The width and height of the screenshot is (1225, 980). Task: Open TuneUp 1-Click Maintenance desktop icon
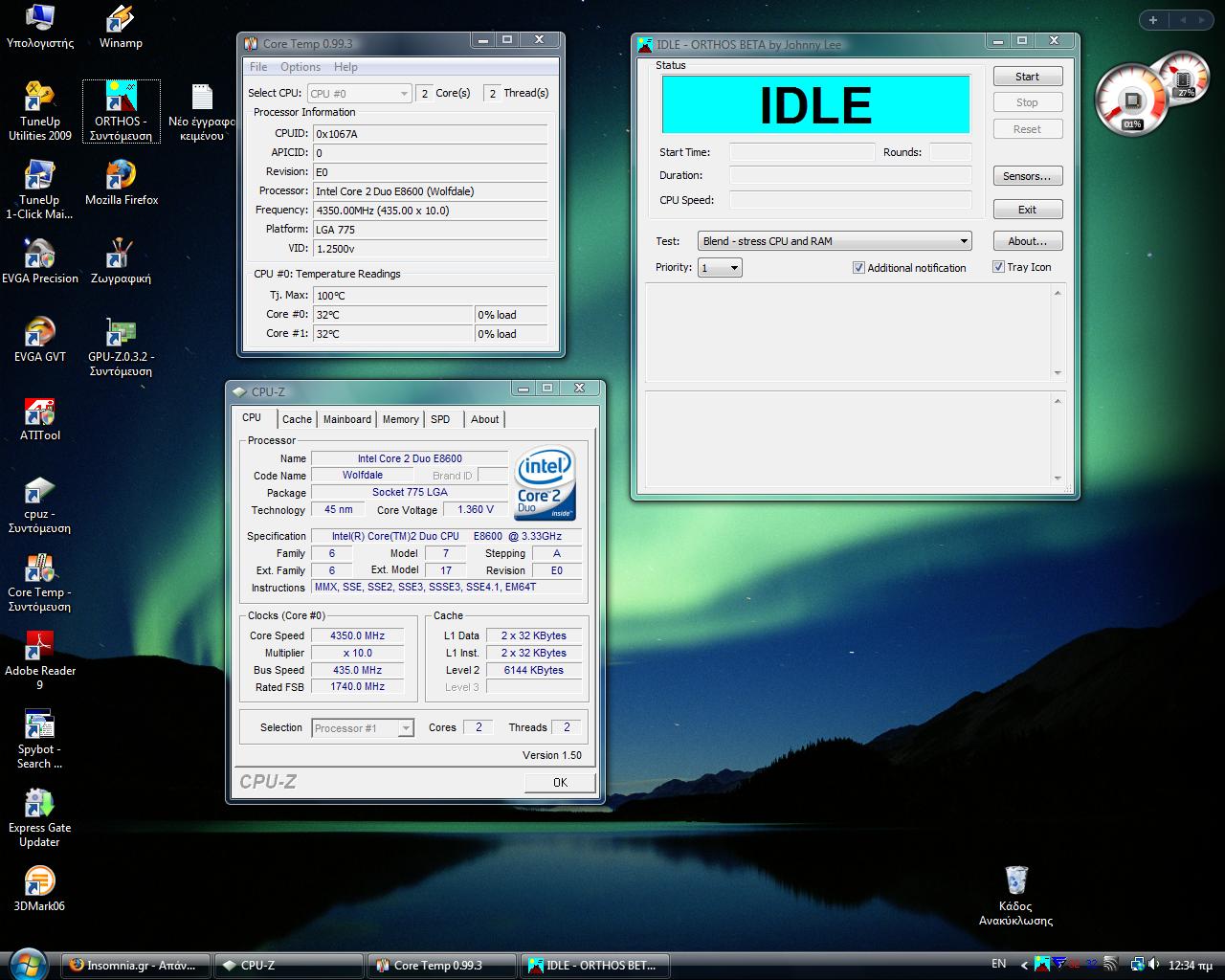click(40, 189)
